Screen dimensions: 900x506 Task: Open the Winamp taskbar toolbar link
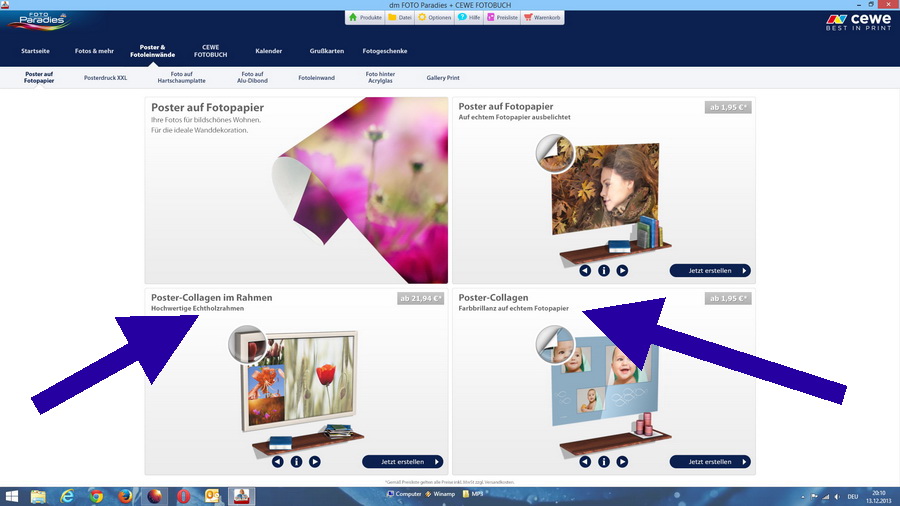pos(440,494)
